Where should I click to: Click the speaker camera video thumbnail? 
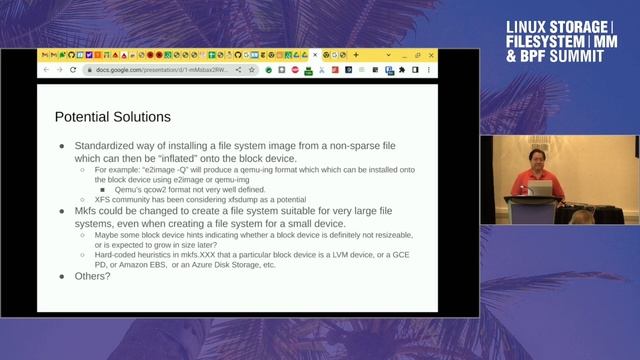(560, 180)
